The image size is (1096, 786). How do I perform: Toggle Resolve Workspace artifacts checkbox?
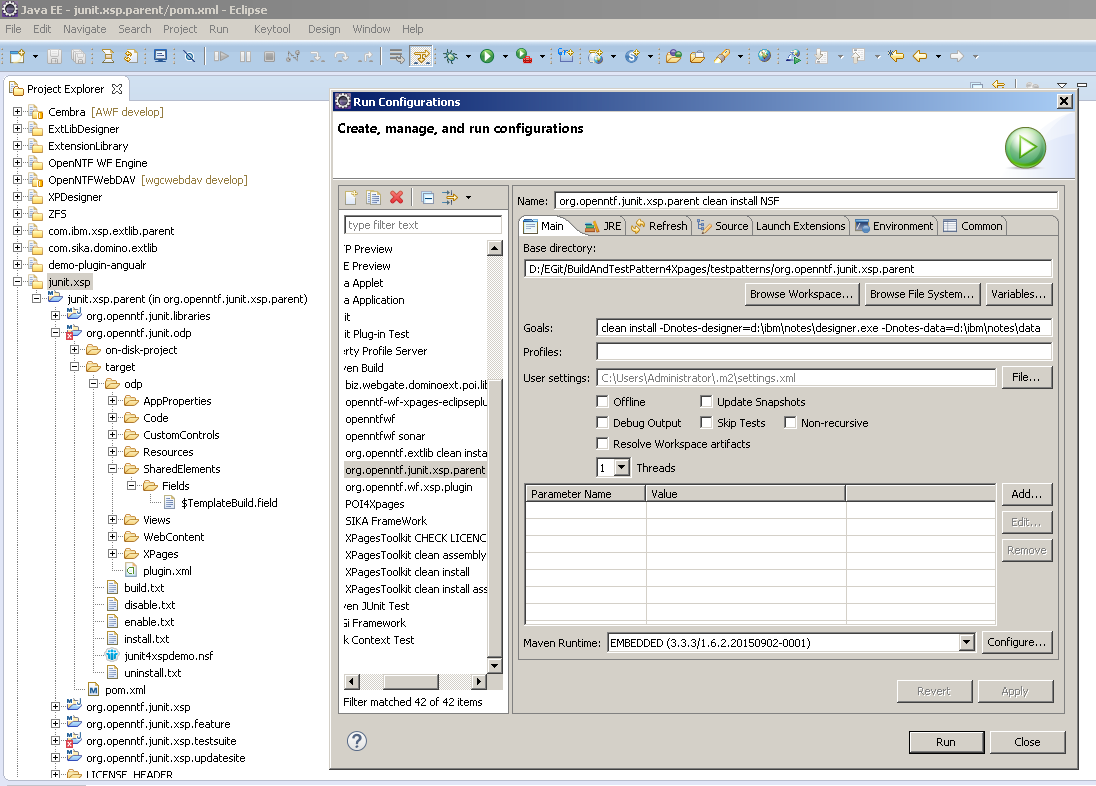point(602,444)
